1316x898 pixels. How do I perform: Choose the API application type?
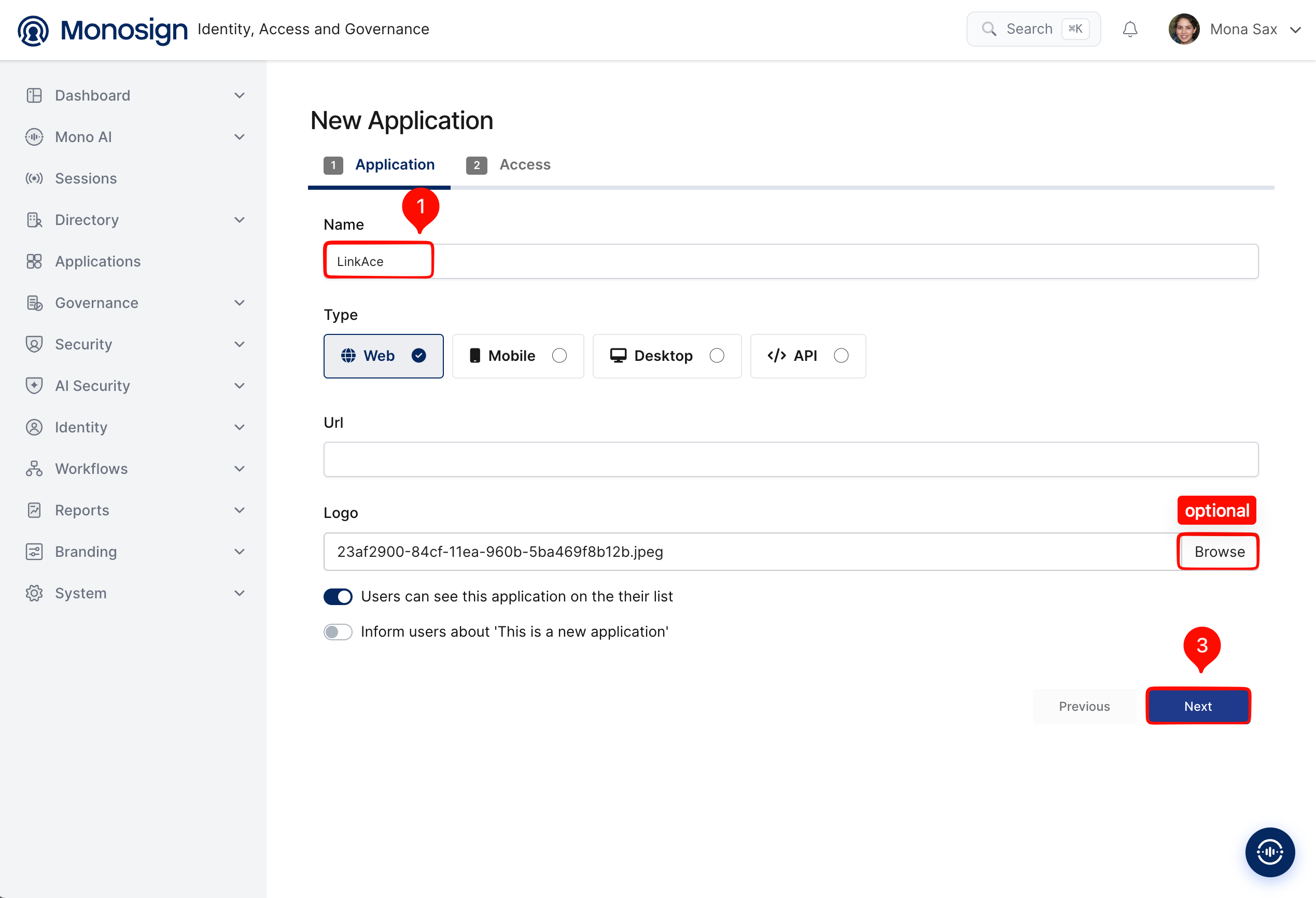(807, 356)
